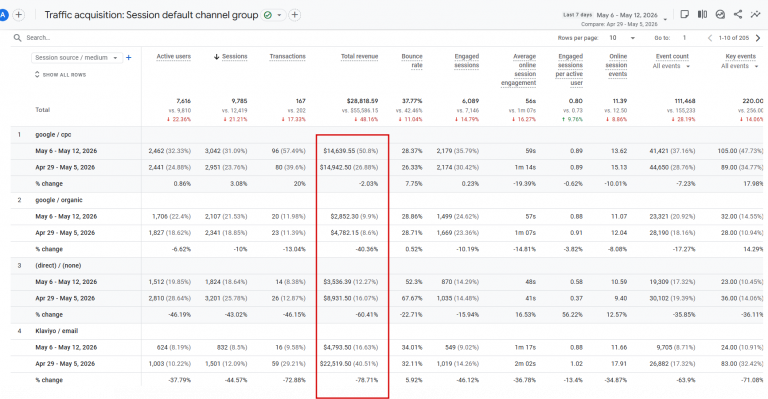This screenshot has width=768, height=399.
Task: Sort by Engaged sessions column header
Action: click(x=466, y=61)
